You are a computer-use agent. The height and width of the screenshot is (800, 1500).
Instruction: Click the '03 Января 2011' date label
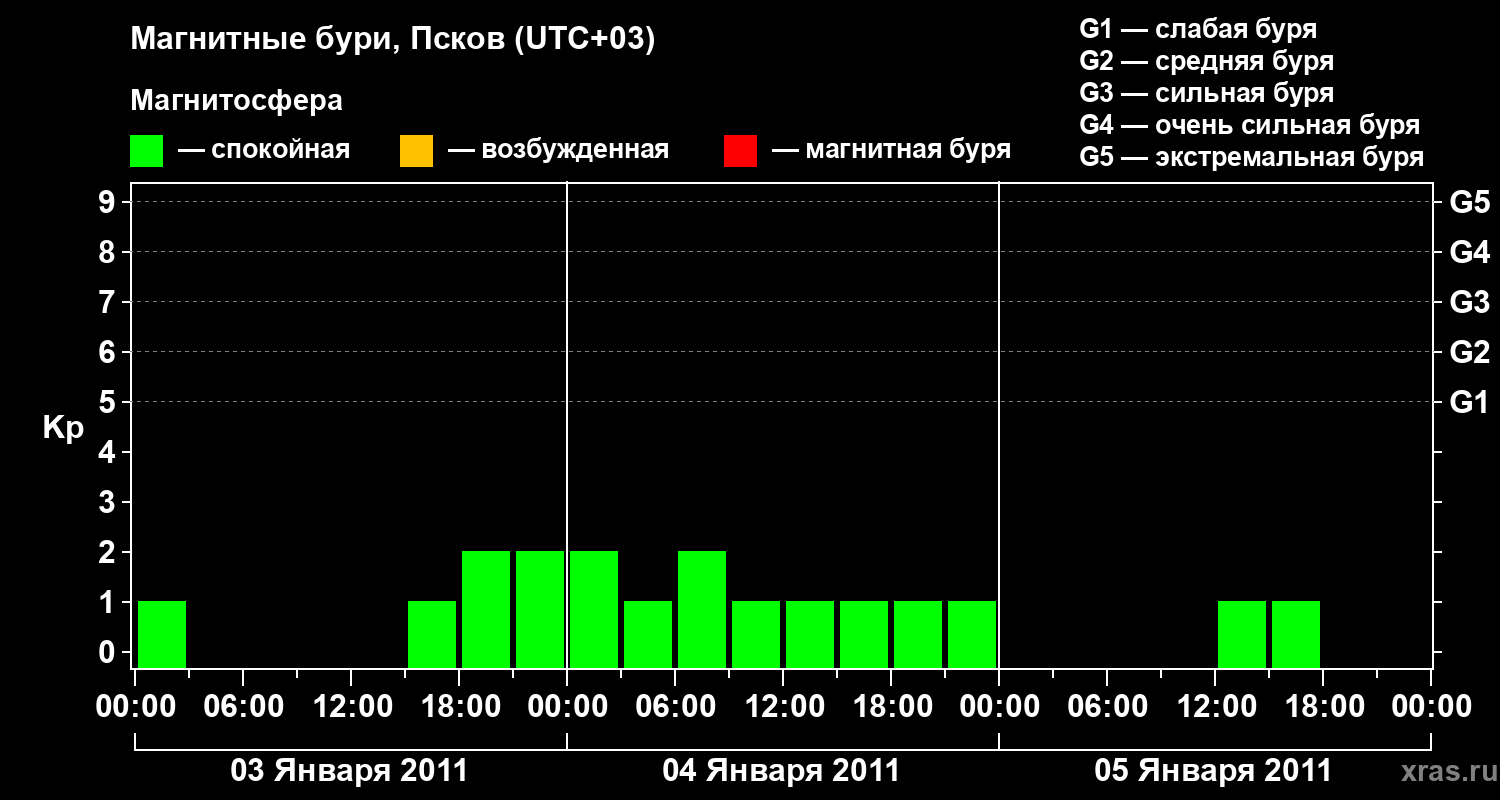pos(350,771)
